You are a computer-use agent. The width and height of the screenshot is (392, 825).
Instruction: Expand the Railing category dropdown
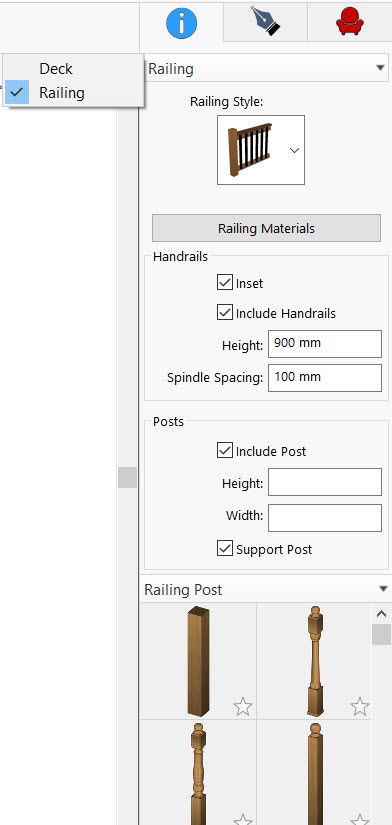(x=266, y=68)
